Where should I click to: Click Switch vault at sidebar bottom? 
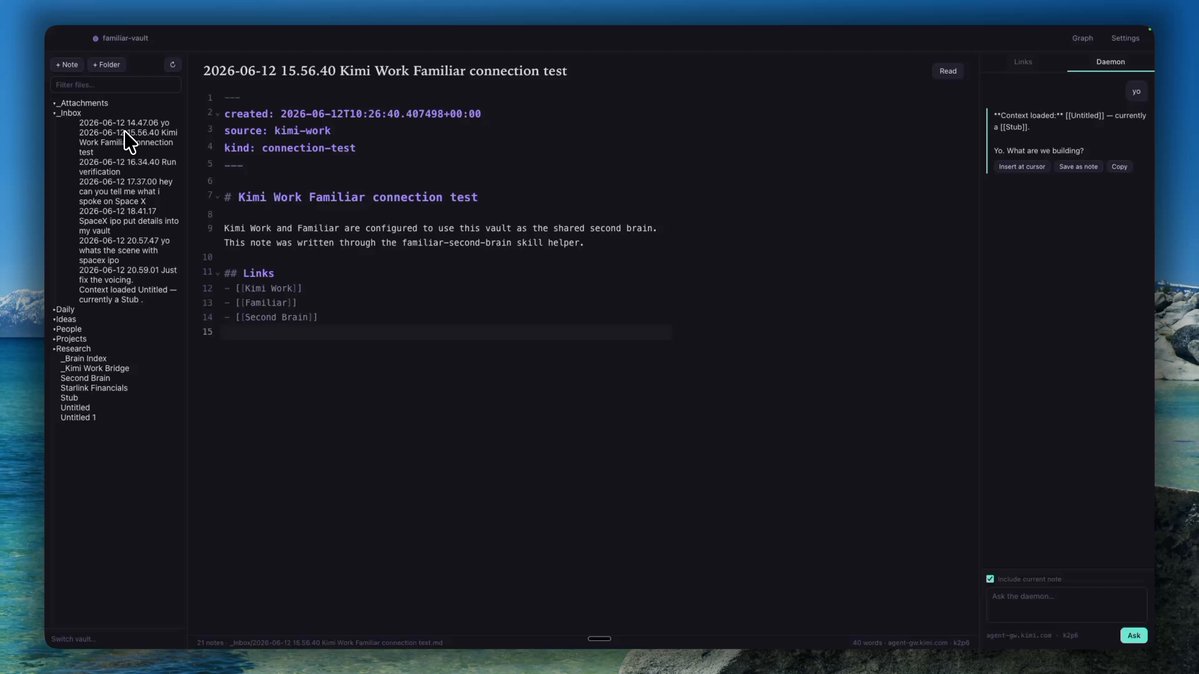pyautogui.click(x=73, y=640)
